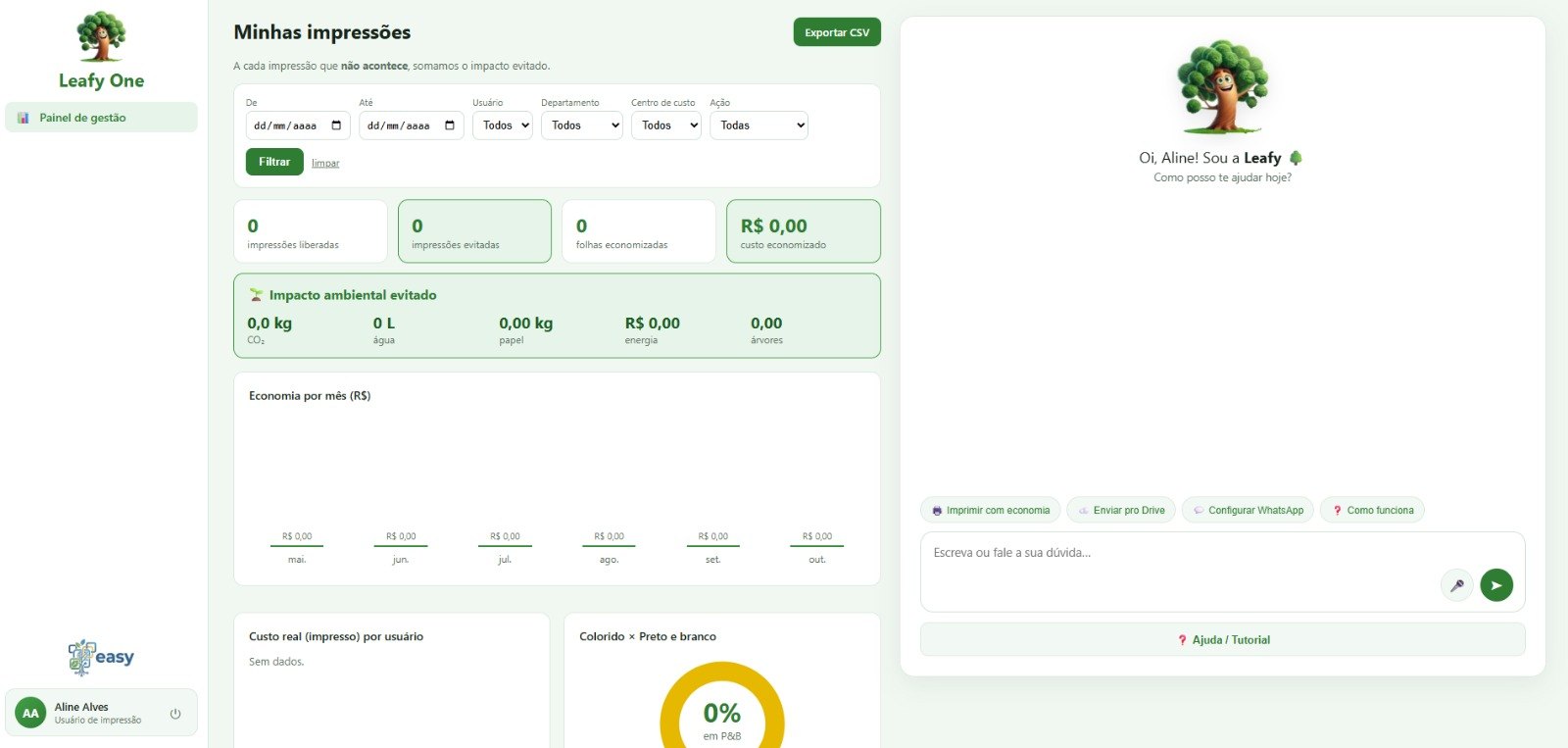Select the custo economizado card
The width and height of the screenshot is (1568, 748).
pos(804,231)
